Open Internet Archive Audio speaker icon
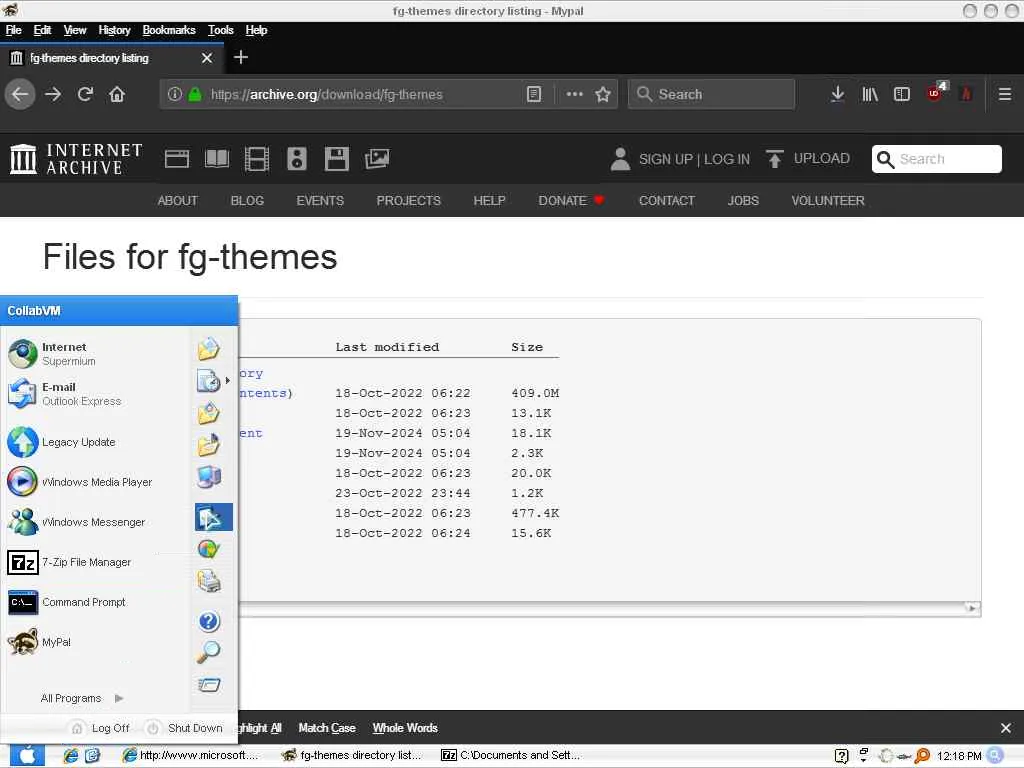Image resolution: width=1024 pixels, height=768 pixels. (296, 159)
